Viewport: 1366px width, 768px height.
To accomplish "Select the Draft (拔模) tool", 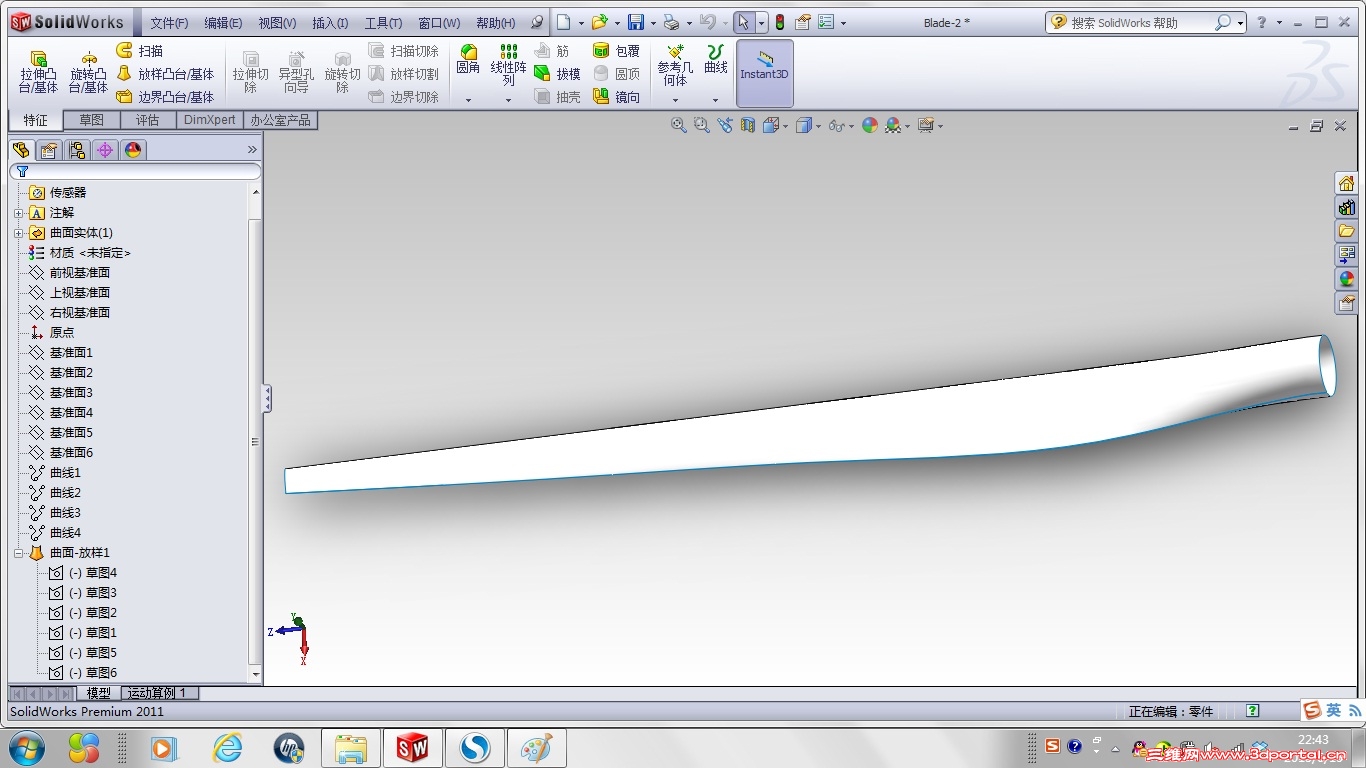I will pyautogui.click(x=557, y=74).
